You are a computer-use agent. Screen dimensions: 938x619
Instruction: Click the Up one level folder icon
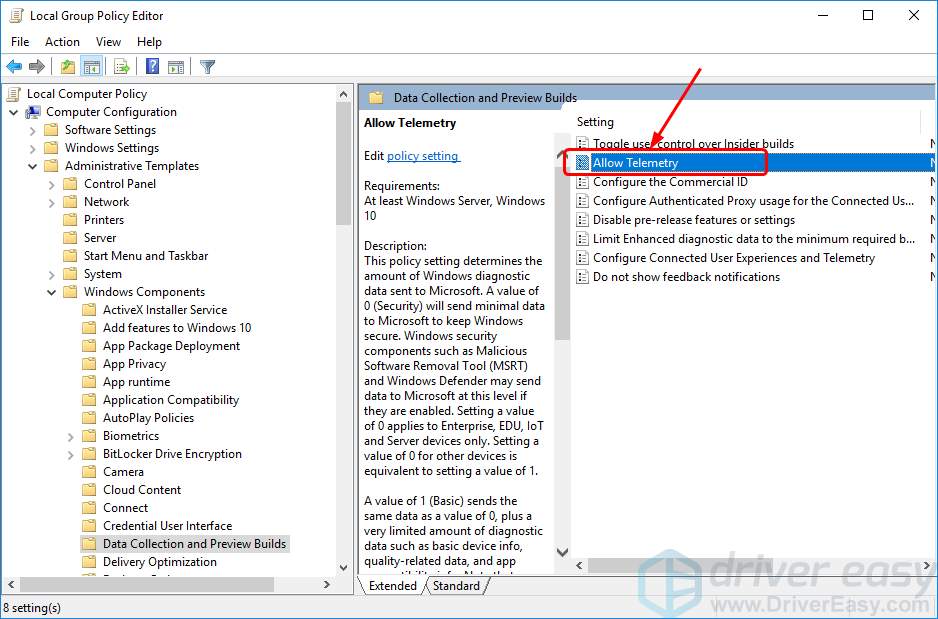[67, 66]
